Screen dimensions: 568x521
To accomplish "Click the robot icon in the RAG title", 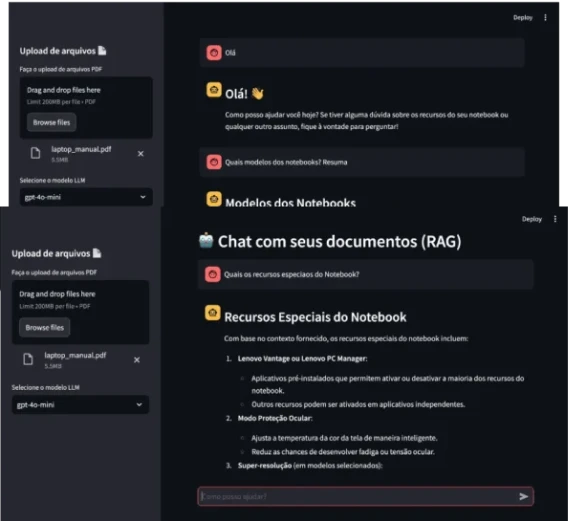I will click(206, 241).
